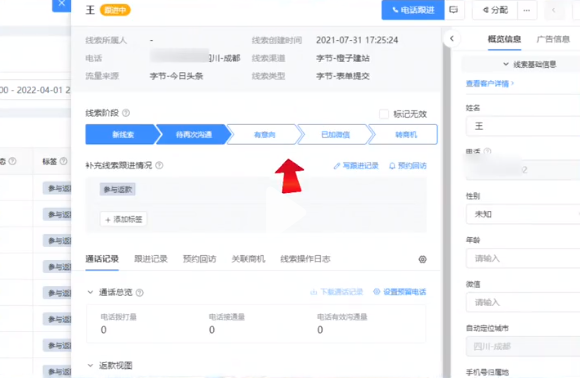The height and width of the screenshot is (378, 580).
Task: Open the 跟进记录 tab
Action: click(151, 259)
